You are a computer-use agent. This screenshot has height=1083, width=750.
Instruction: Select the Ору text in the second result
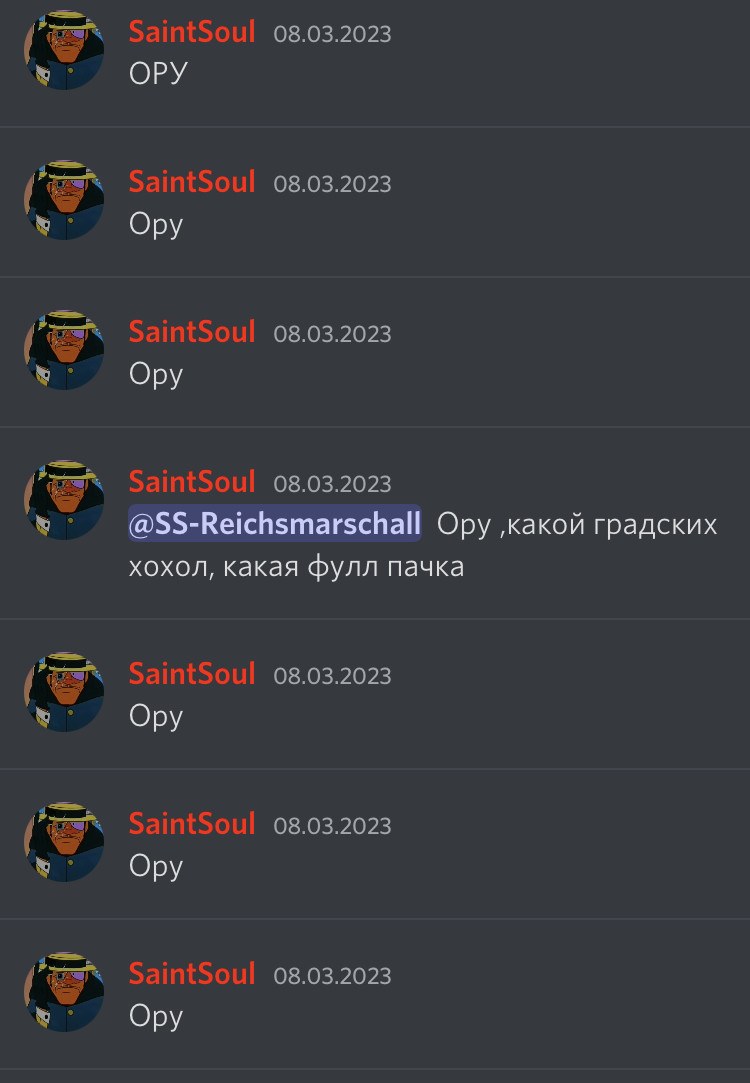(156, 225)
